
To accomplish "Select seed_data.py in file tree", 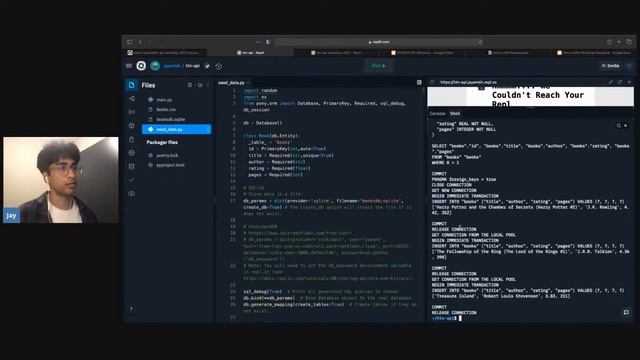I will click(x=176, y=129).
